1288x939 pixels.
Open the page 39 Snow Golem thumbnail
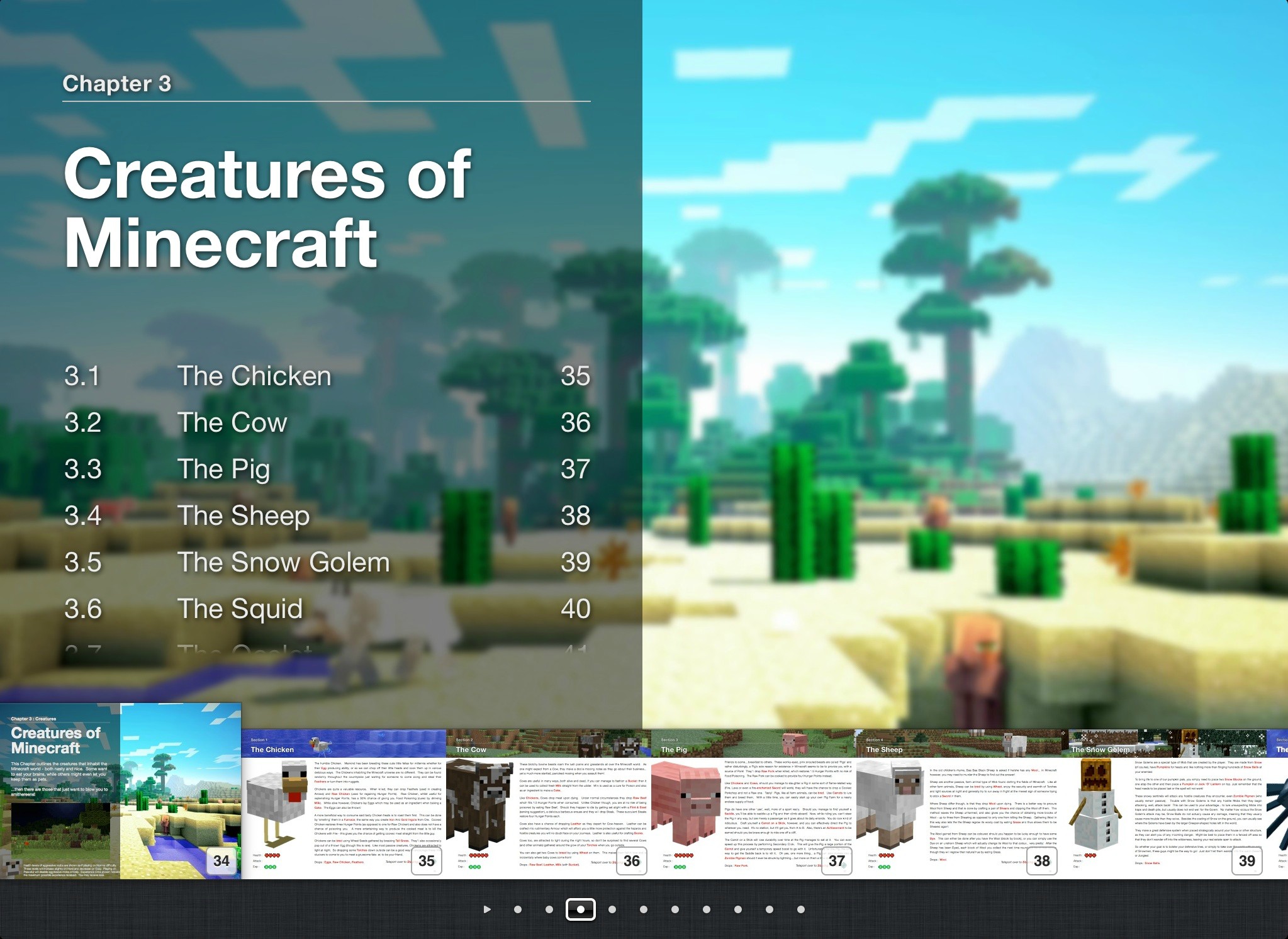tap(1164, 804)
